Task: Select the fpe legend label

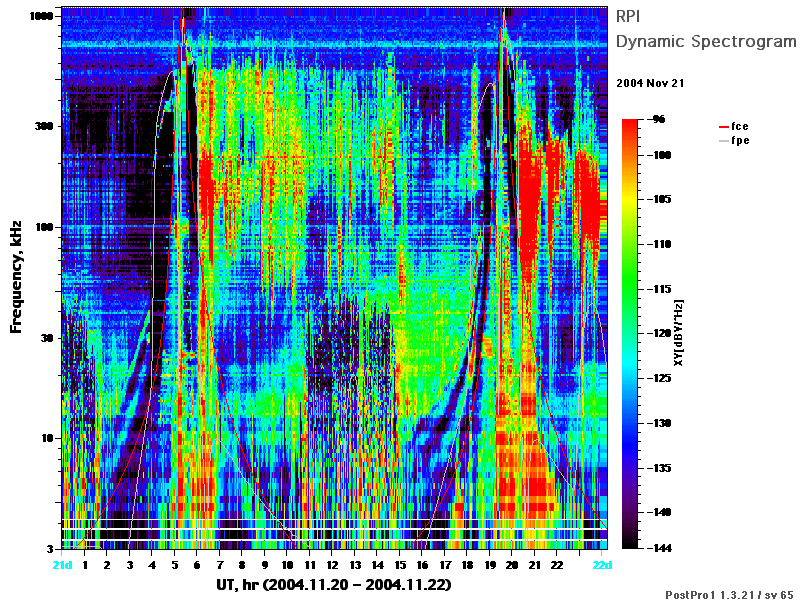Action: click(740, 140)
